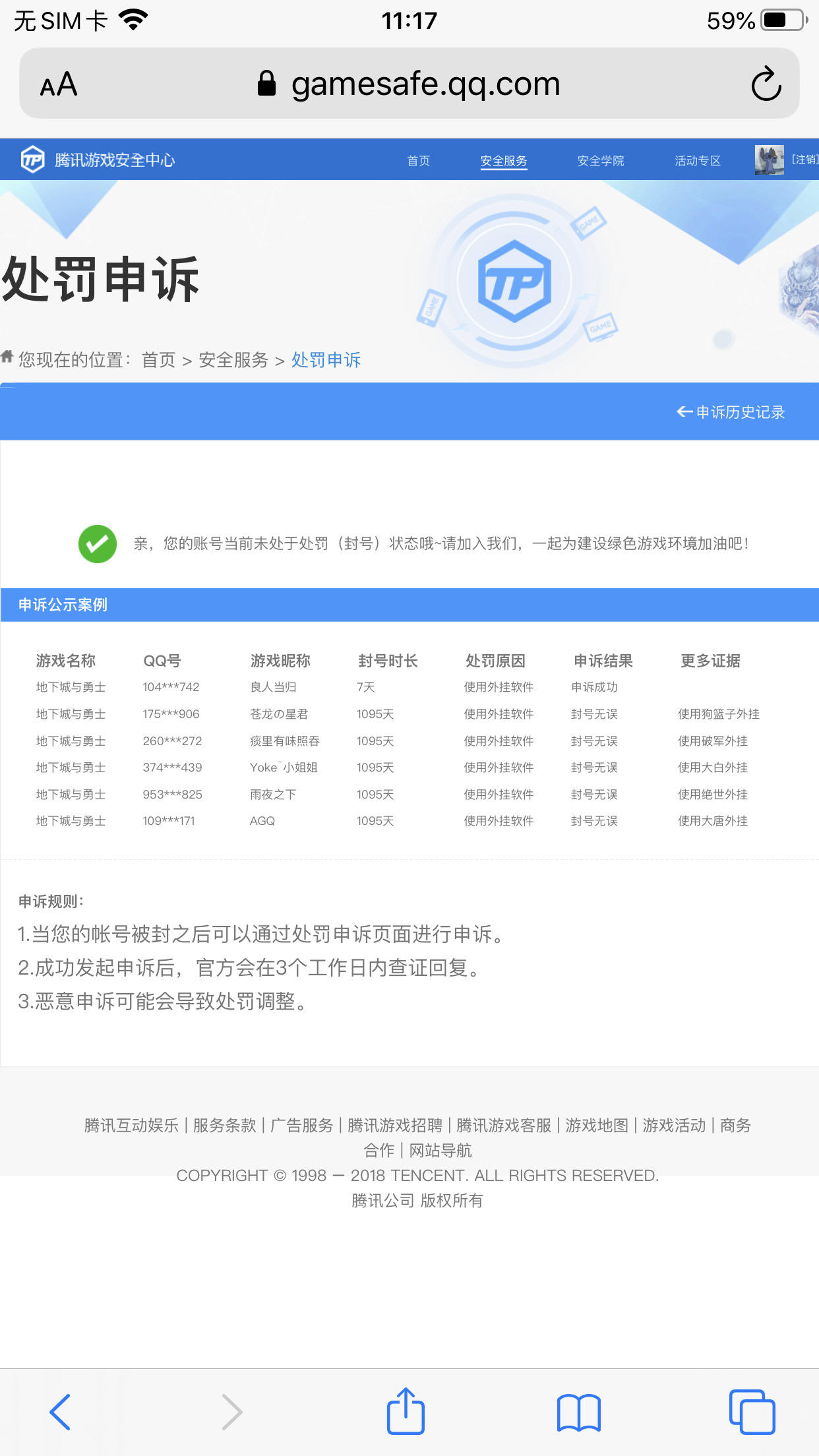Tap the home icon in breadcrumb
The width and height of the screenshot is (819, 1456).
pyautogui.click(x=7, y=357)
